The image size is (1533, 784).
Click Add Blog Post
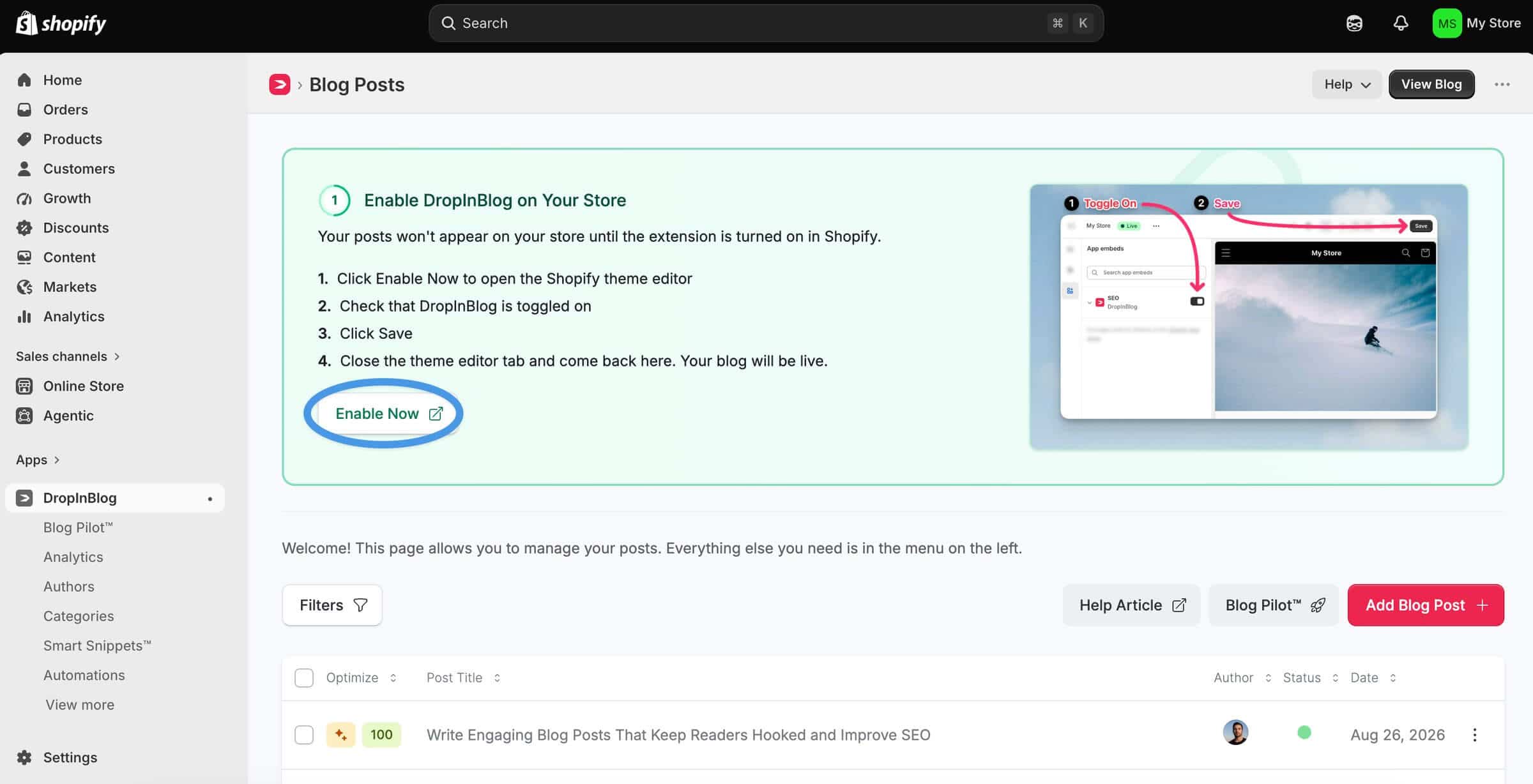pyautogui.click(x=1426, y=605)
